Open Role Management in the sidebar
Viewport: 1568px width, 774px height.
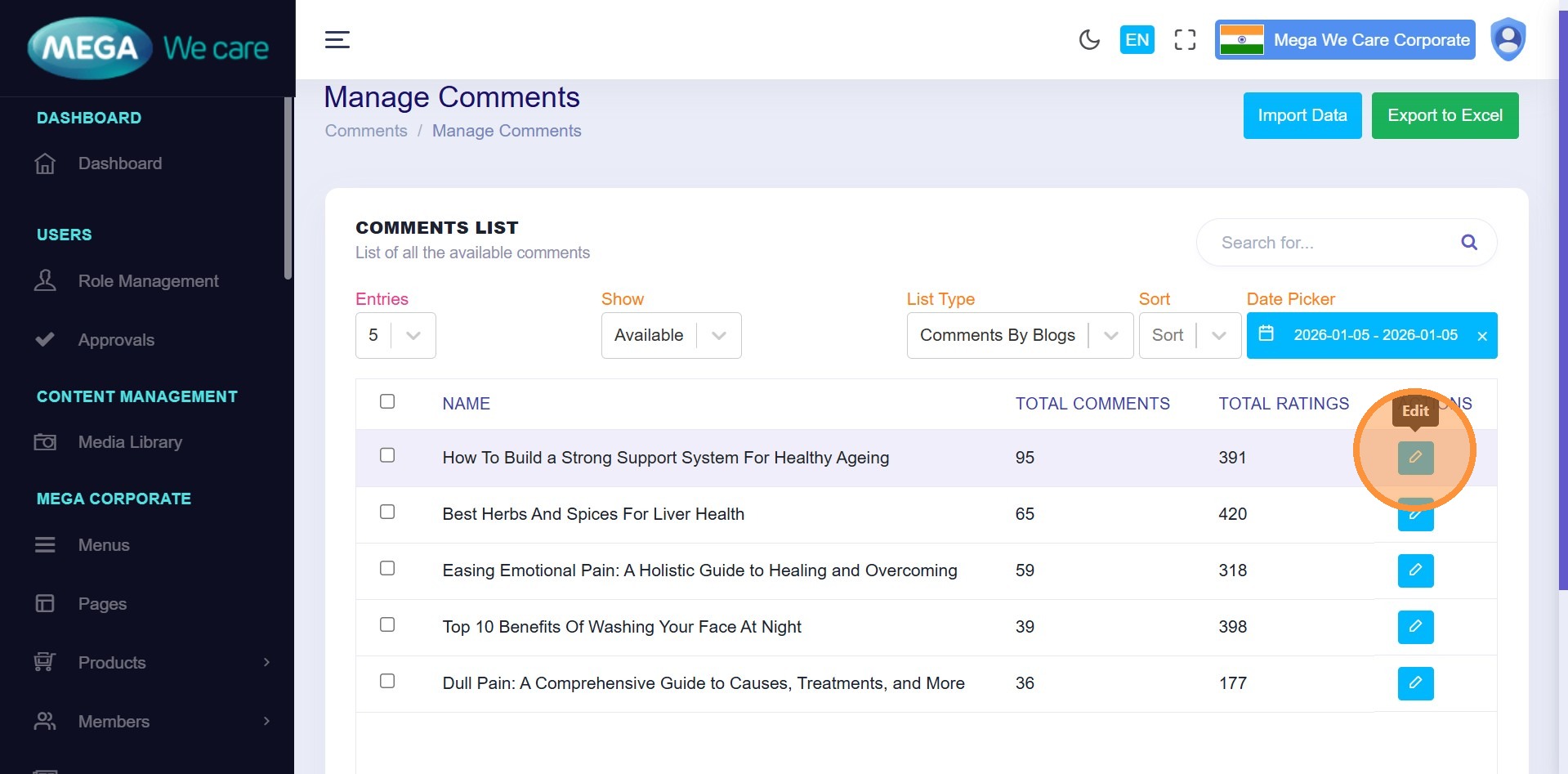pos(148,281)
